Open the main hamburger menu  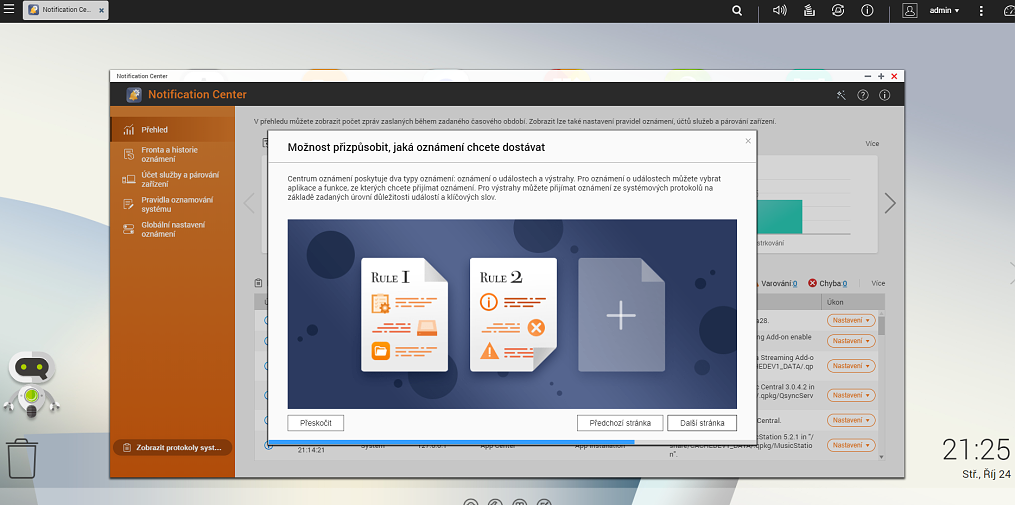[9, 9]
